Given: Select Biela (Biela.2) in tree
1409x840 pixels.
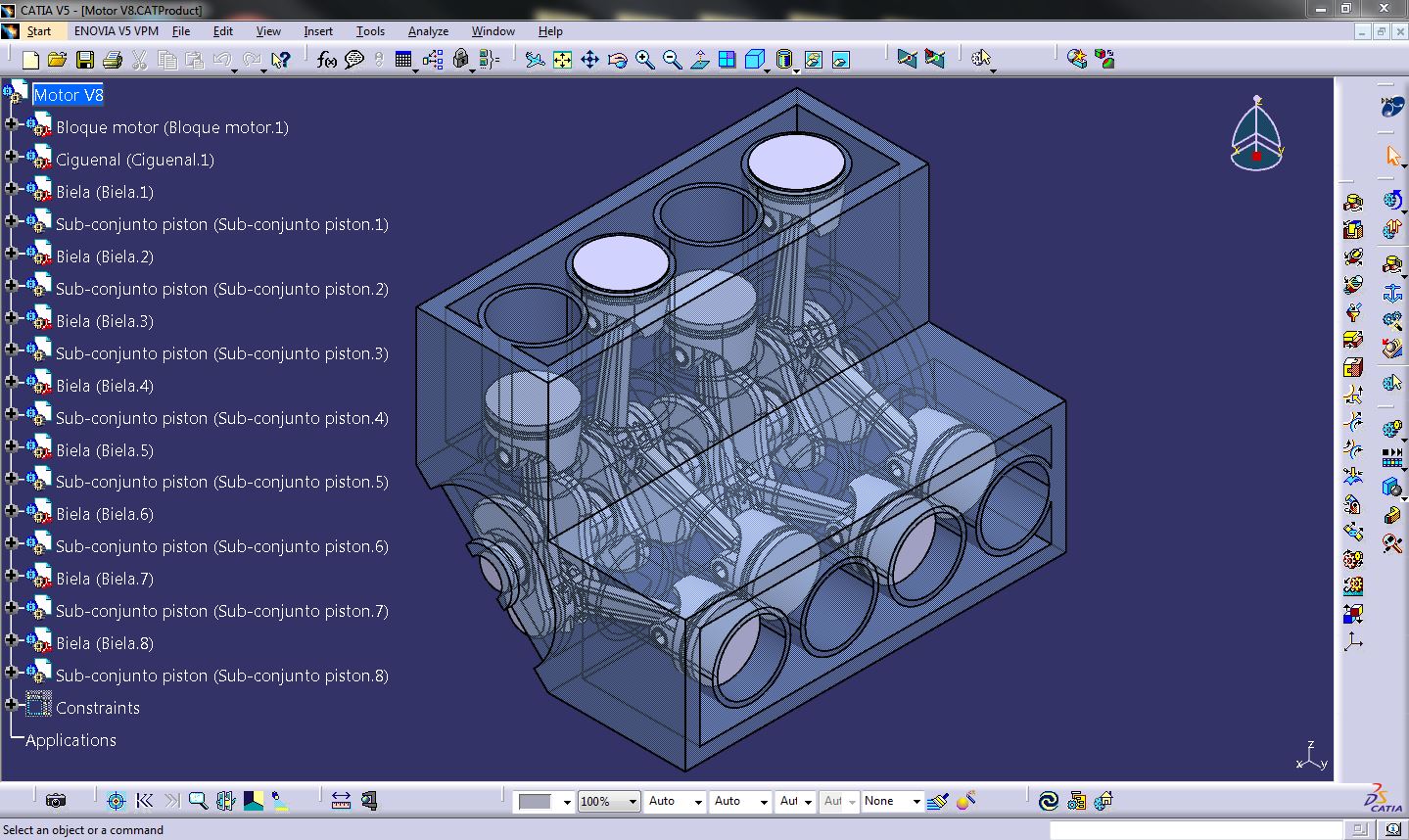Looking at the screenshot, I should [105, 257].
